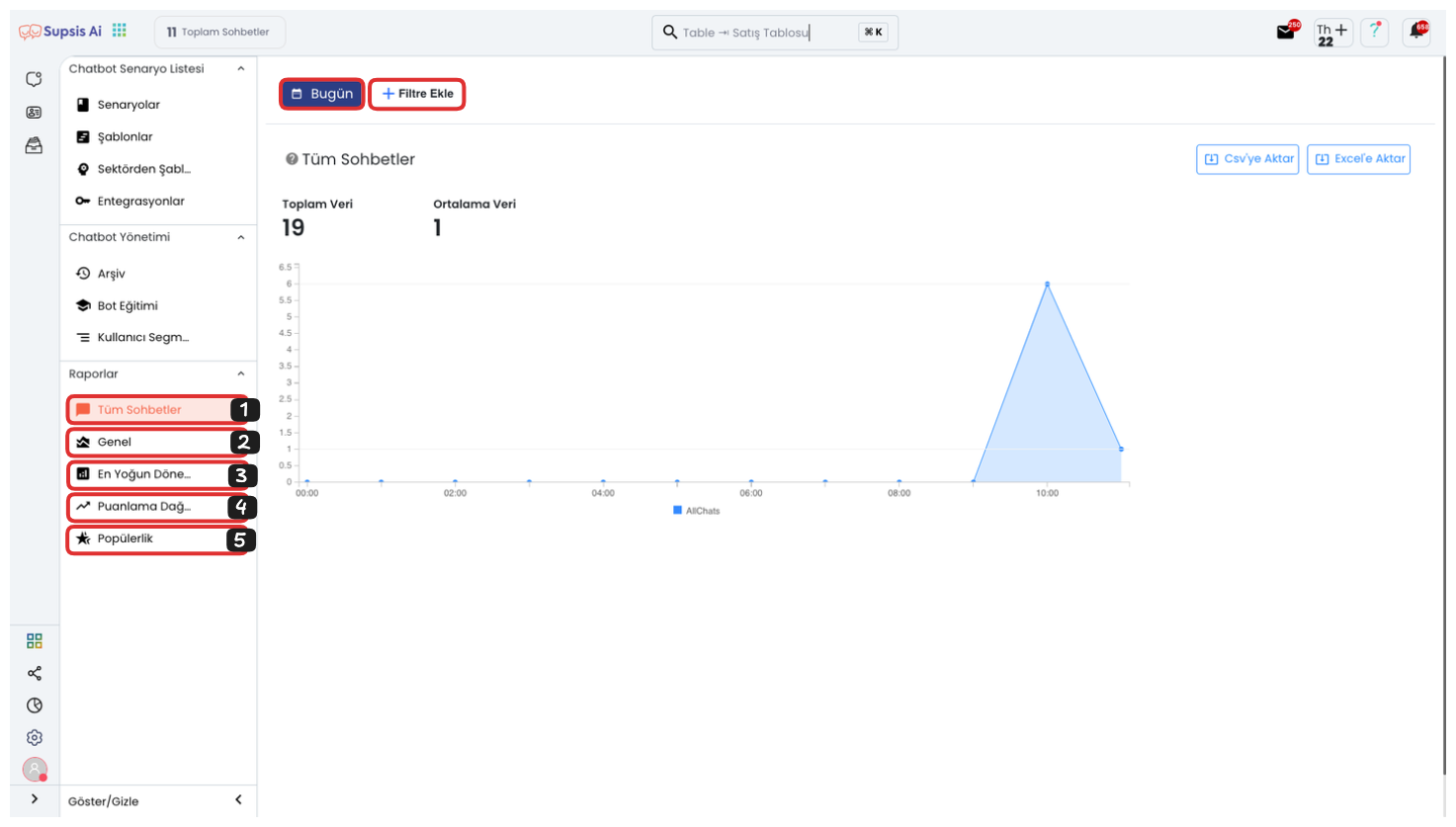Click the Toplam Veri value 19
Image resolution: width=1456 pixels, height=827 pixels.
click(294, 228)
